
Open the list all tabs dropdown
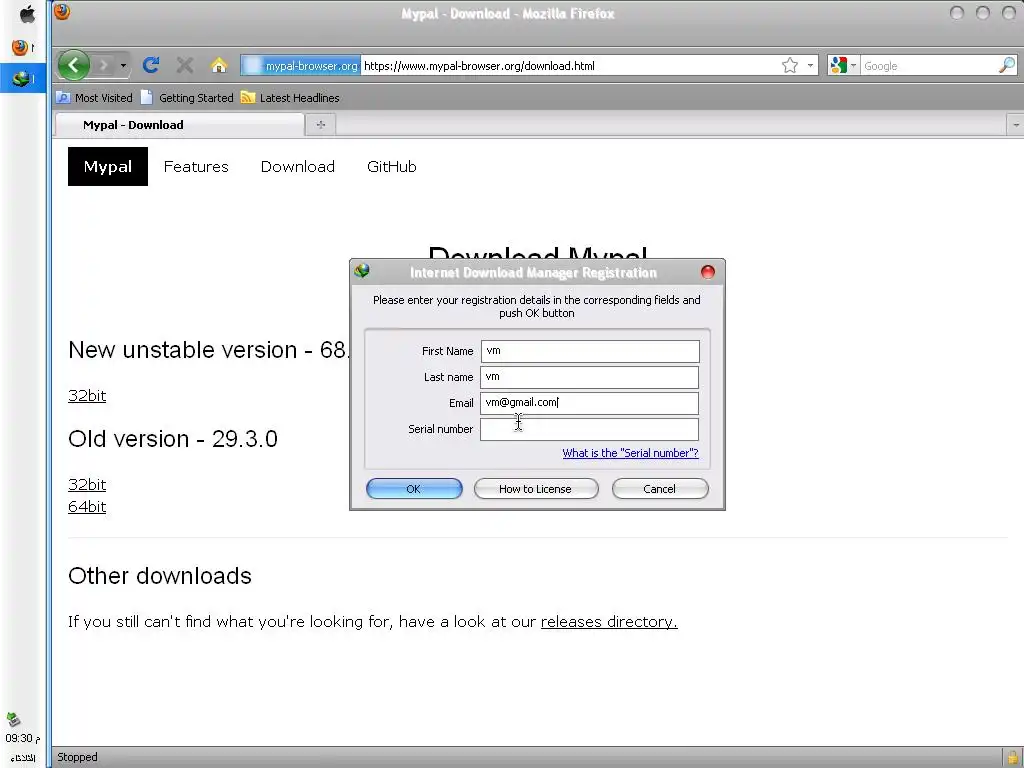click(x=1016, y=125)
